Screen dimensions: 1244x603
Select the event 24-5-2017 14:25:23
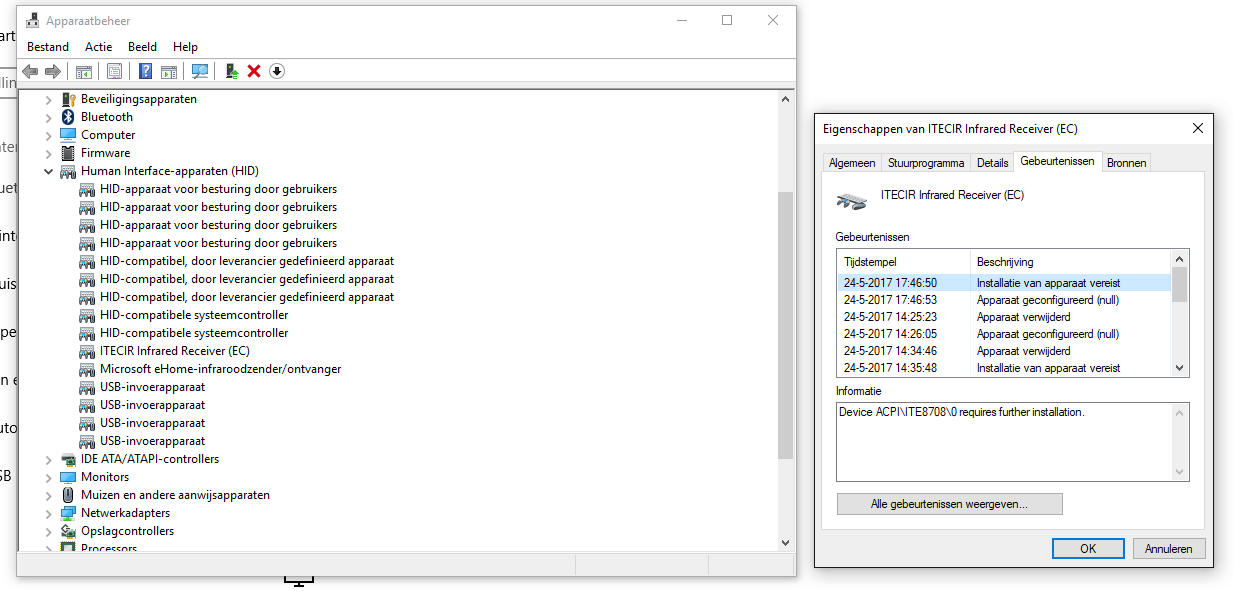point(1004,317)
